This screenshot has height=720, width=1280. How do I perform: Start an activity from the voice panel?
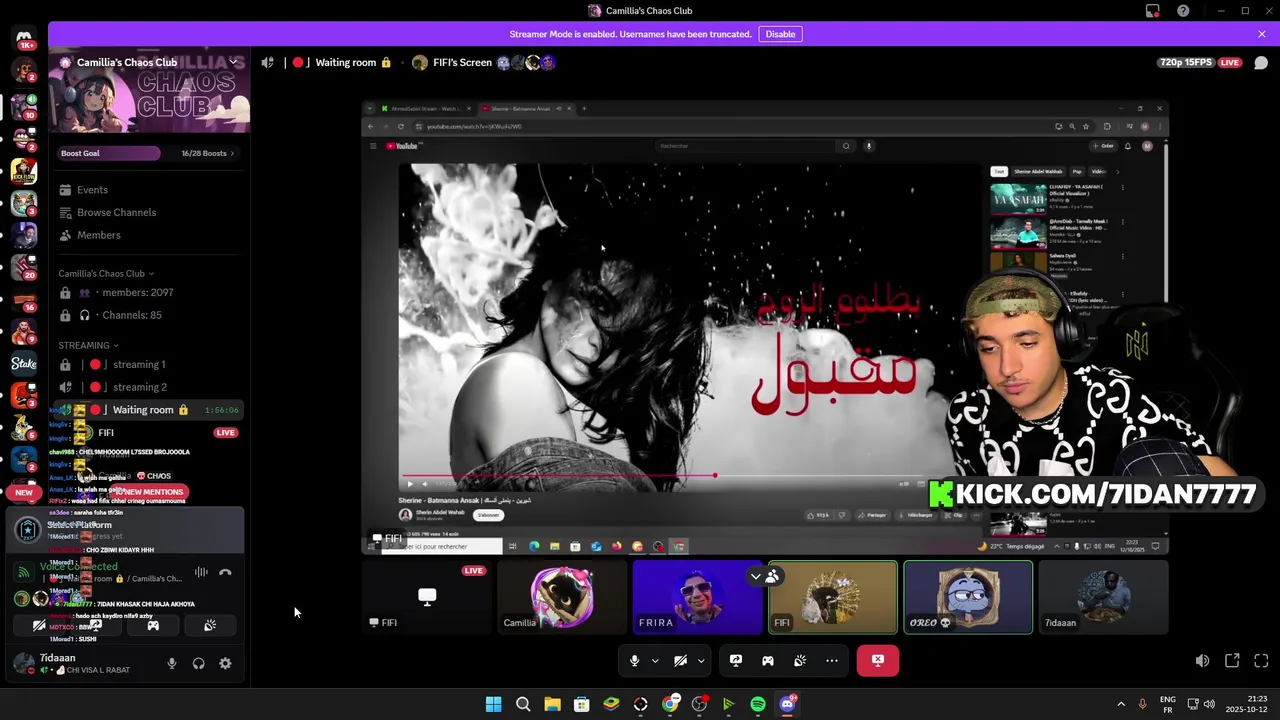(153, 625)
